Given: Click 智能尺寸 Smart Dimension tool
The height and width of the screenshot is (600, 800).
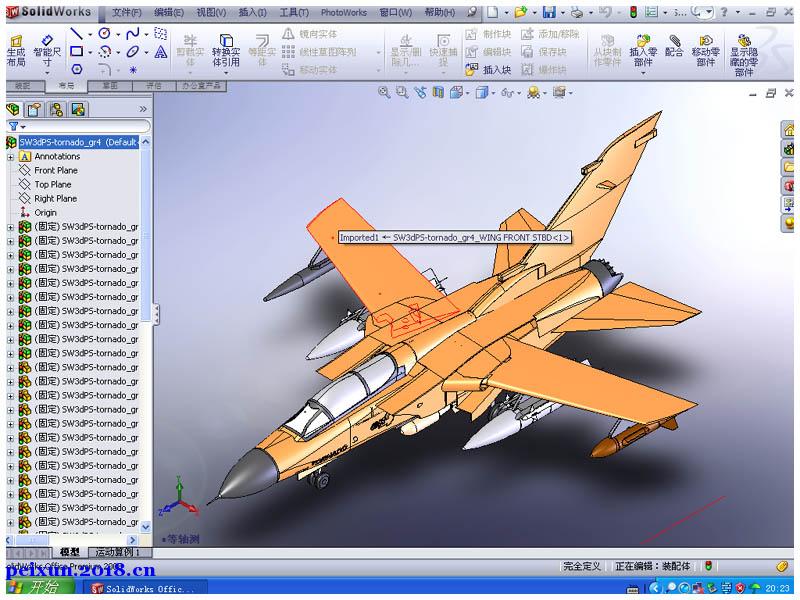Looking at the screenshot, I should click(x=47, y=52).
